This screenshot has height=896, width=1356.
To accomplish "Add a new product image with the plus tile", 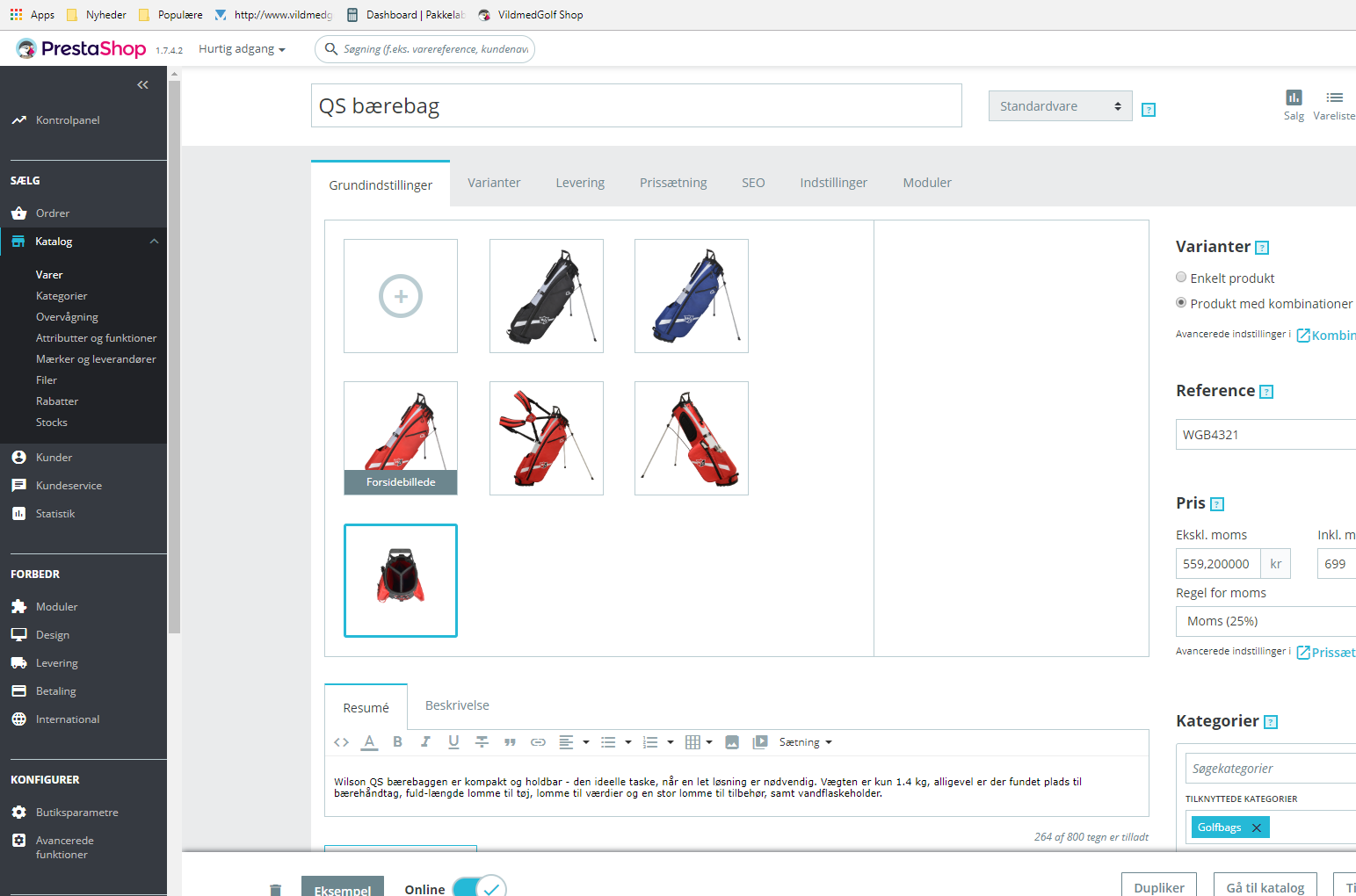I will (401, 296).
